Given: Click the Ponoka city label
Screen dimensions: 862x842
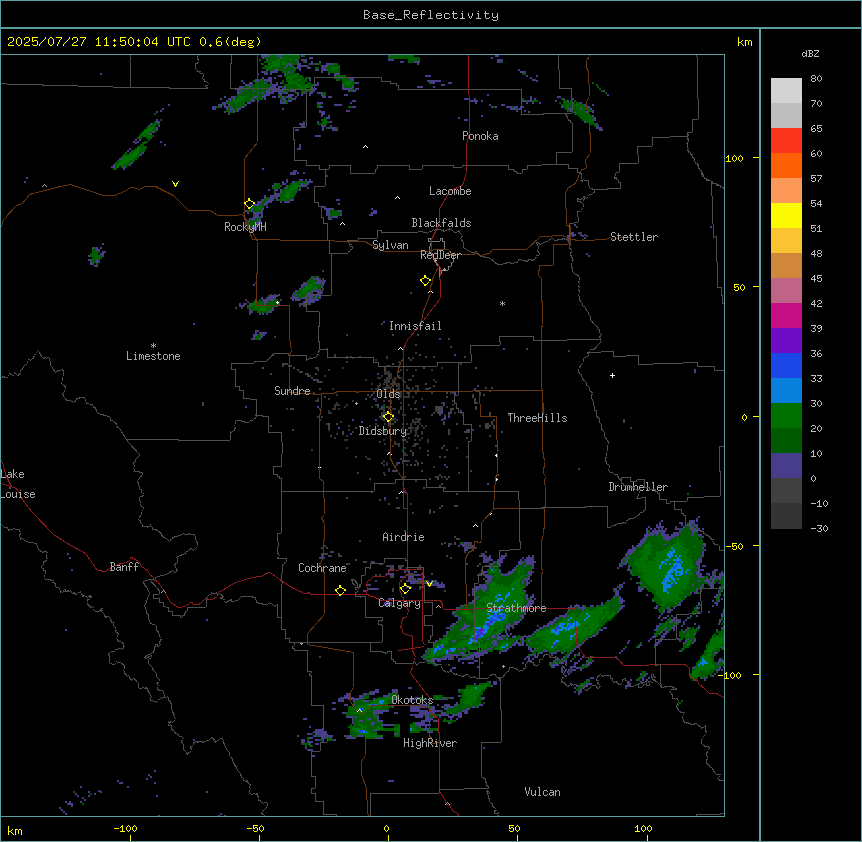Looking at the screenshot, I should (x=480, y=136).
